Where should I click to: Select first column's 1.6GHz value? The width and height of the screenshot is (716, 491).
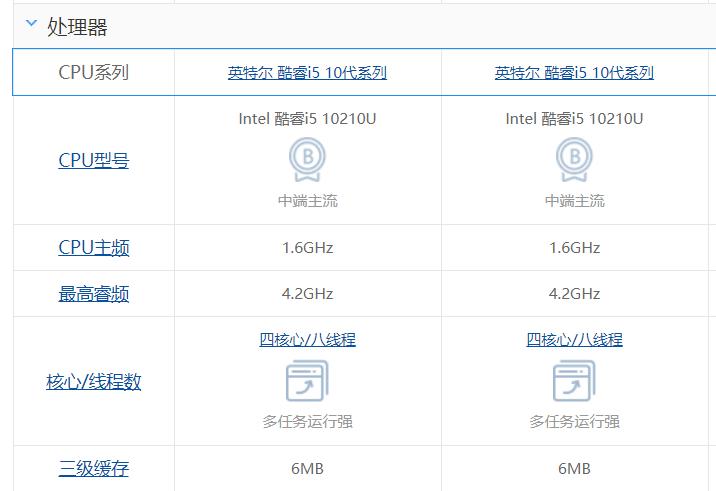point(307,248)
